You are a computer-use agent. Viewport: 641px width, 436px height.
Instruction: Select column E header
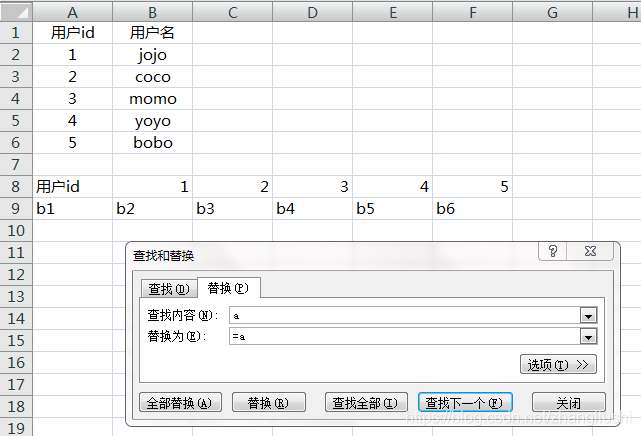pyautogui.click(x=392, y=12)
